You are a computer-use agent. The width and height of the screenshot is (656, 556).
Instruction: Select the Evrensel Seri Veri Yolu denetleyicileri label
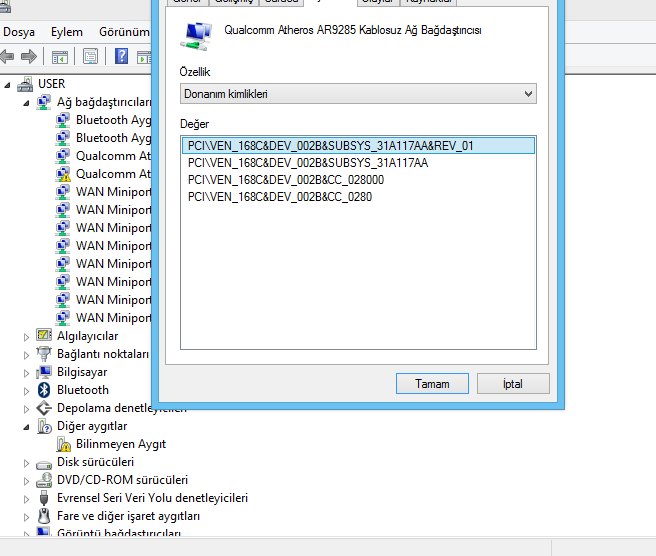pos(152,498)
